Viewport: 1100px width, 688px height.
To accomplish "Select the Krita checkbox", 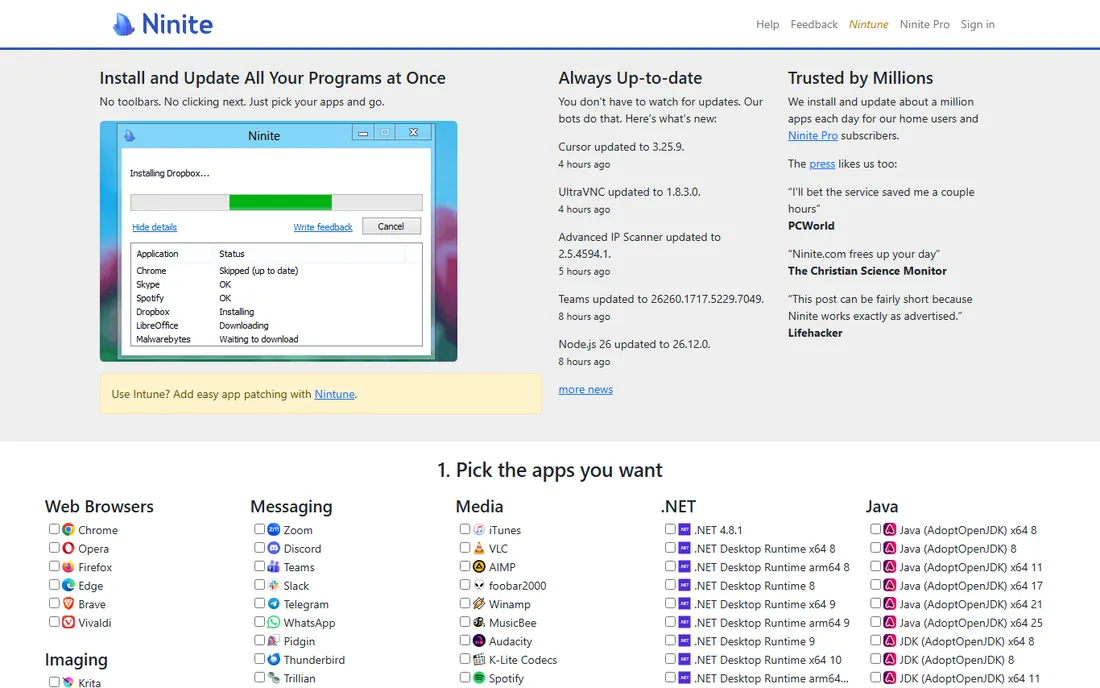I will tap(54, 682).
